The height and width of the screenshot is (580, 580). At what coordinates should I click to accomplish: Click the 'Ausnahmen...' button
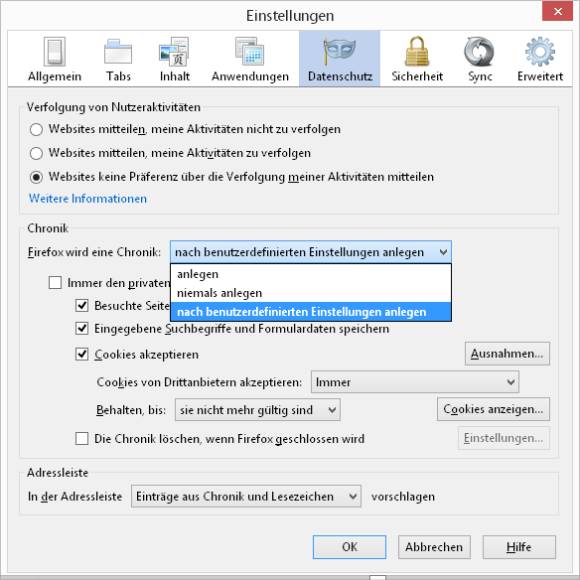[x=507, y=354]
